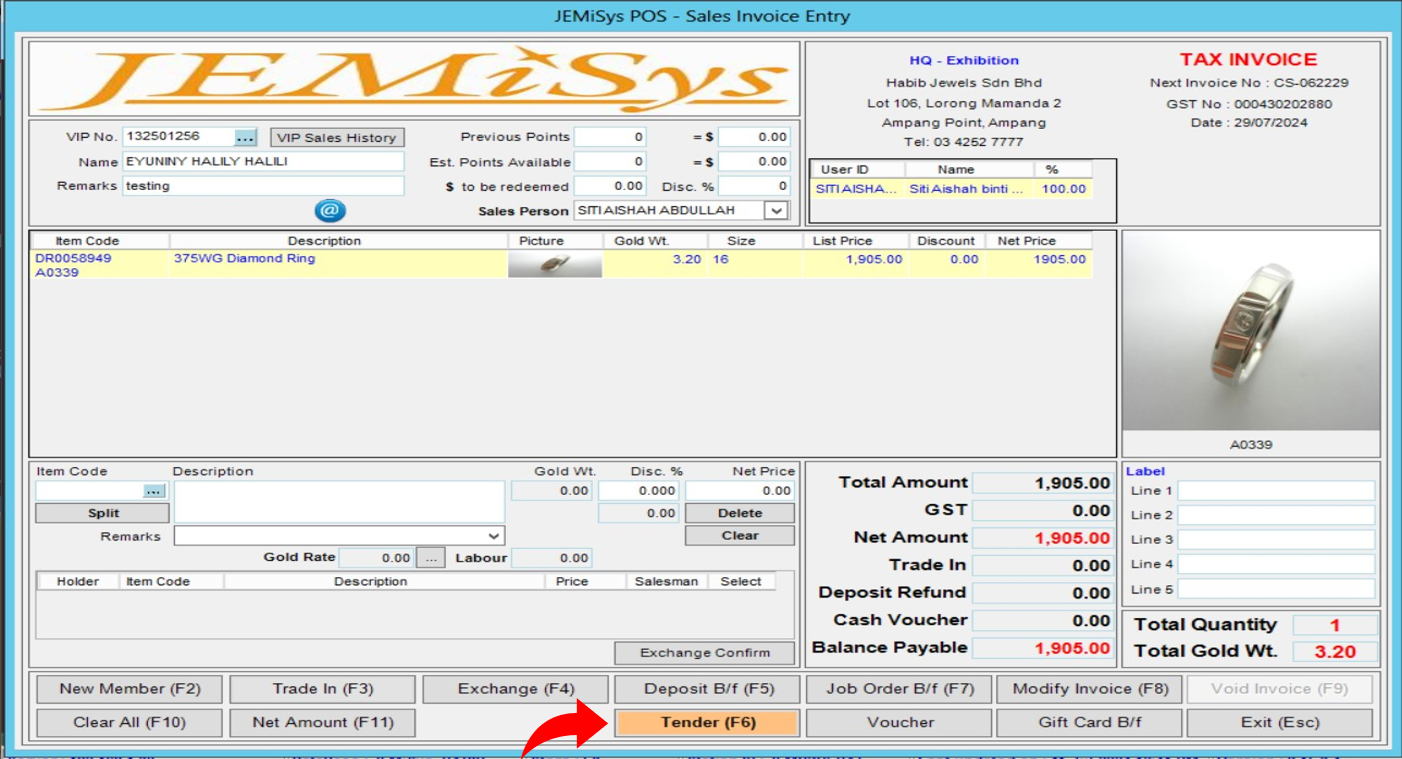1402x759 pixels.
Task: Click the Disc. % field near points
Action: (x=754, y=186)
